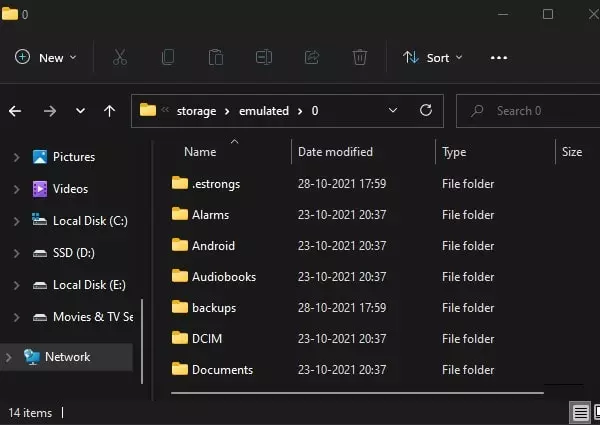The image size is (600, 425).
Task: Click File folder type in Android row
Action: tap(468, 246)
